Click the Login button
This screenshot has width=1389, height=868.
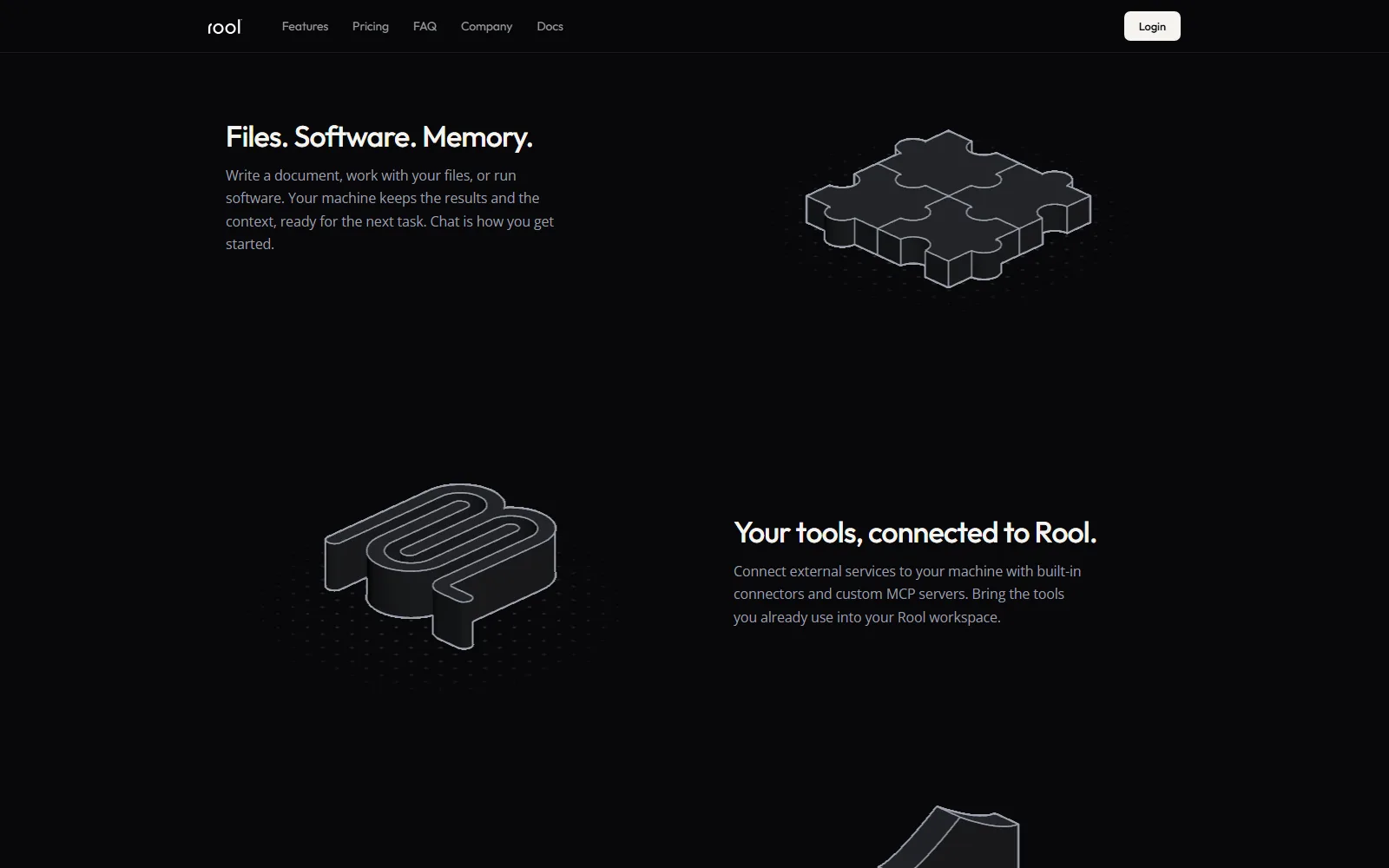(x=1152, y=26)
